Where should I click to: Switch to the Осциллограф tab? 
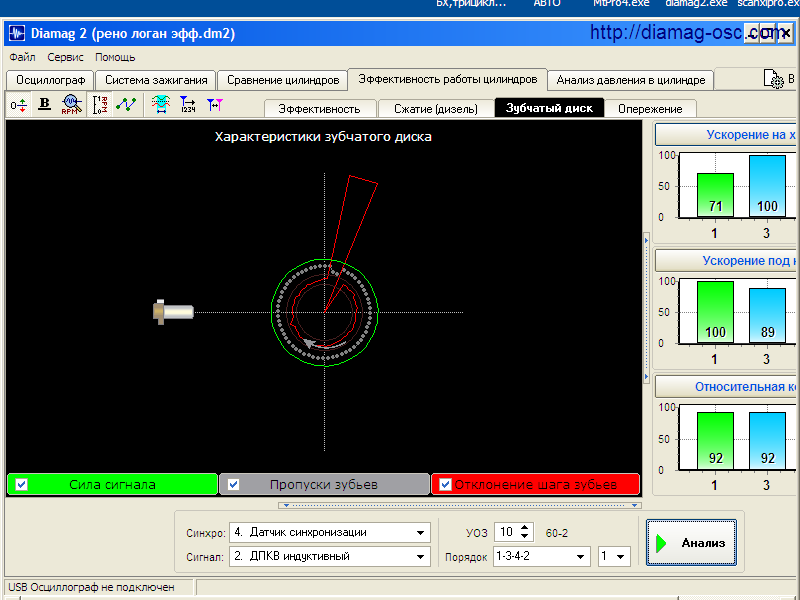tap(50, 80)
